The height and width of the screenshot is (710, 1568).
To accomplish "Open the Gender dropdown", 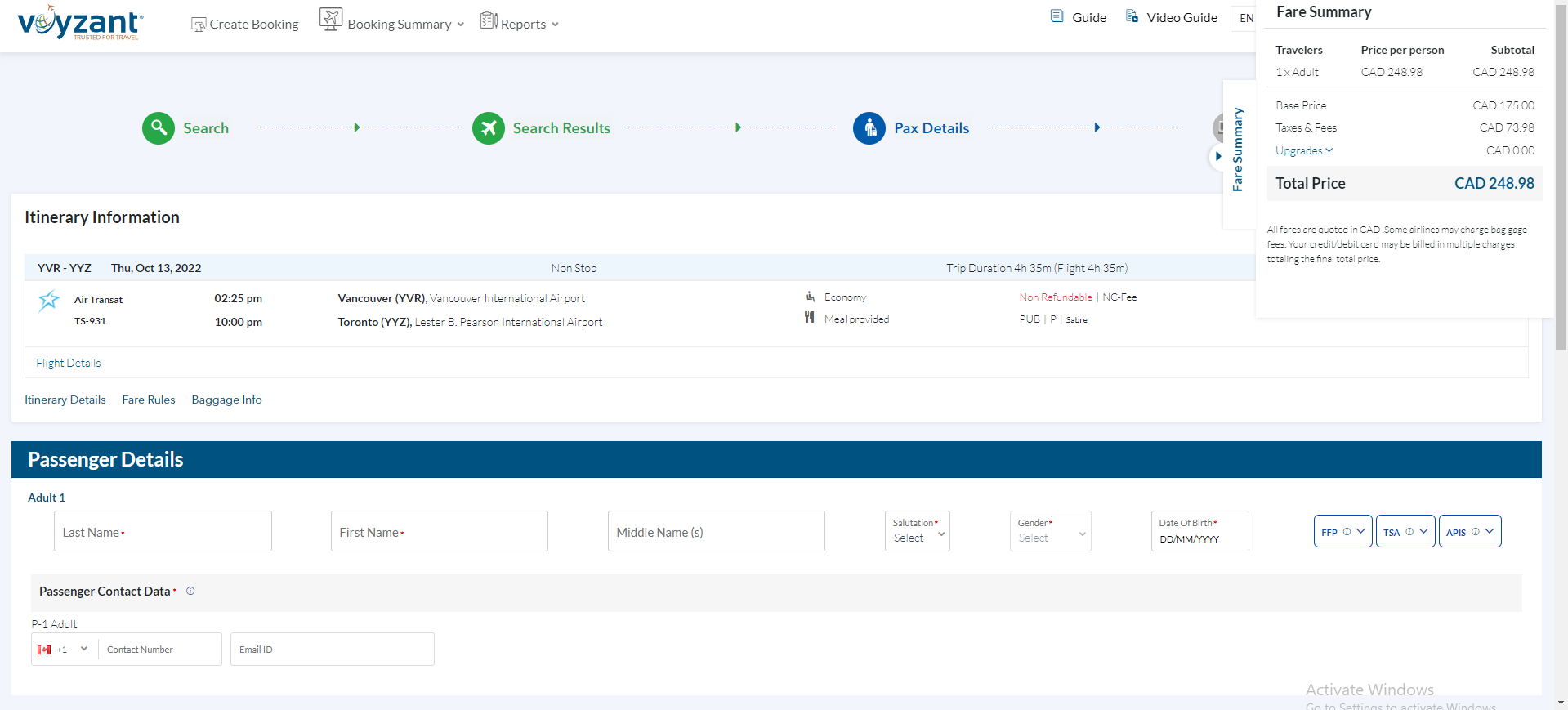I will [x=1050, y=532].
